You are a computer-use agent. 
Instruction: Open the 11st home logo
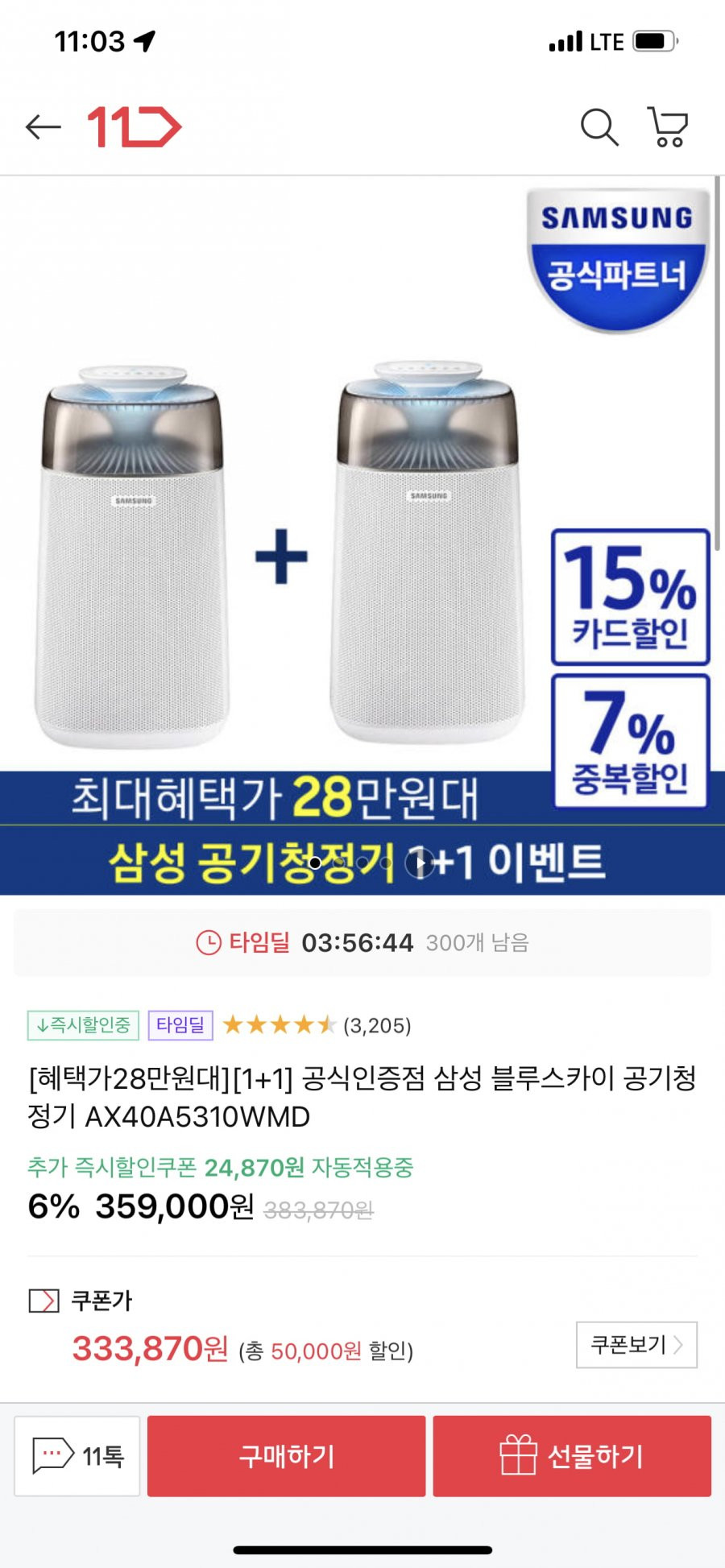pyautogui.click(x=134, y=127)
